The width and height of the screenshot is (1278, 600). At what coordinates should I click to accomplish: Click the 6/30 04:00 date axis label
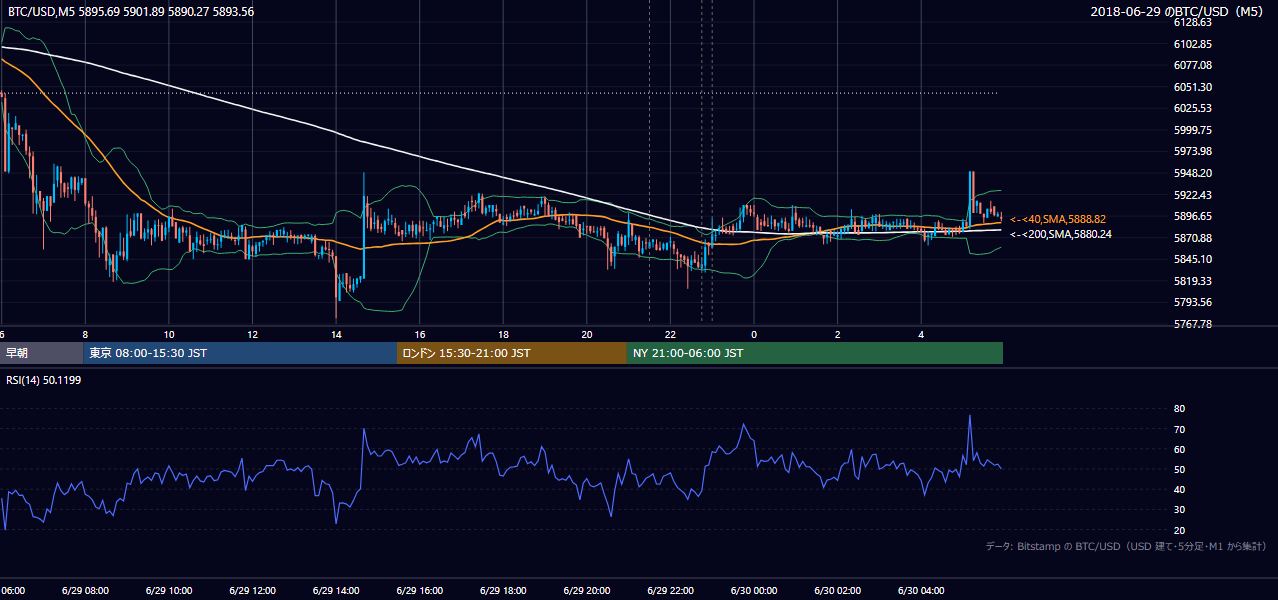coord(920,591)
